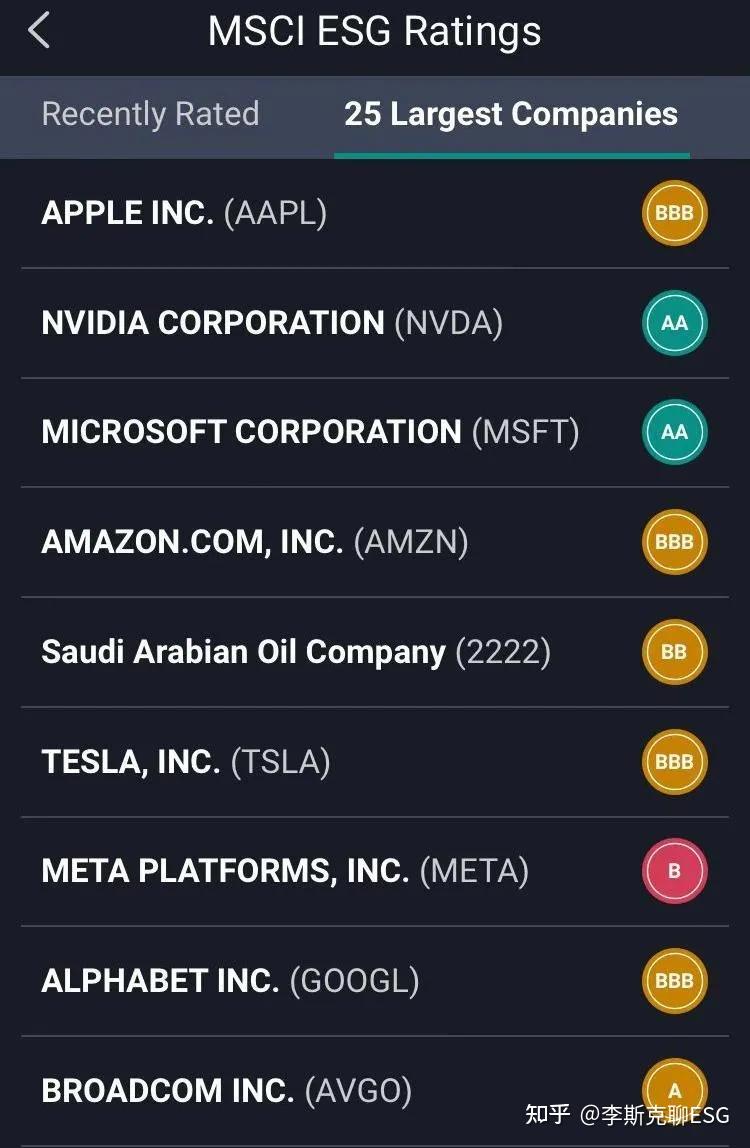
Task: Select META PLATFORMS, INC. (META)
Action: click(x=285, y=871)
